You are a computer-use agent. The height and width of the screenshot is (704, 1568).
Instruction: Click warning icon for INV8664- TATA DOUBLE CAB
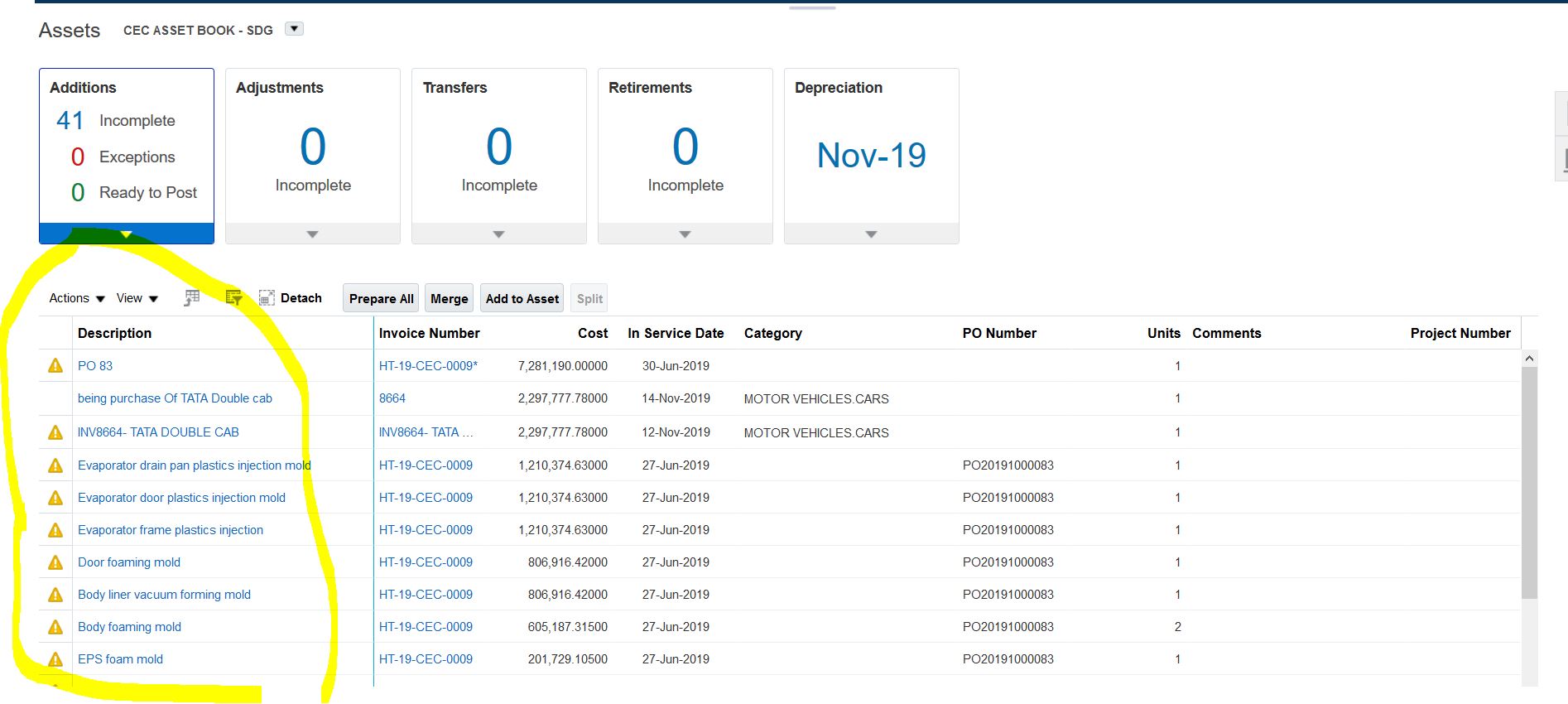click(x=55, y=432)
